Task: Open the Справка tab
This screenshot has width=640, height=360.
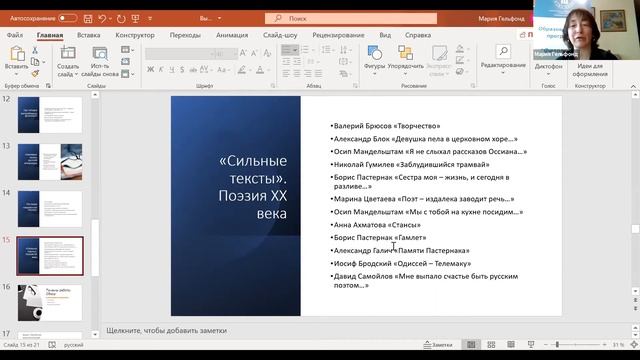Action: pyautogui.click(x=418, y=35)
